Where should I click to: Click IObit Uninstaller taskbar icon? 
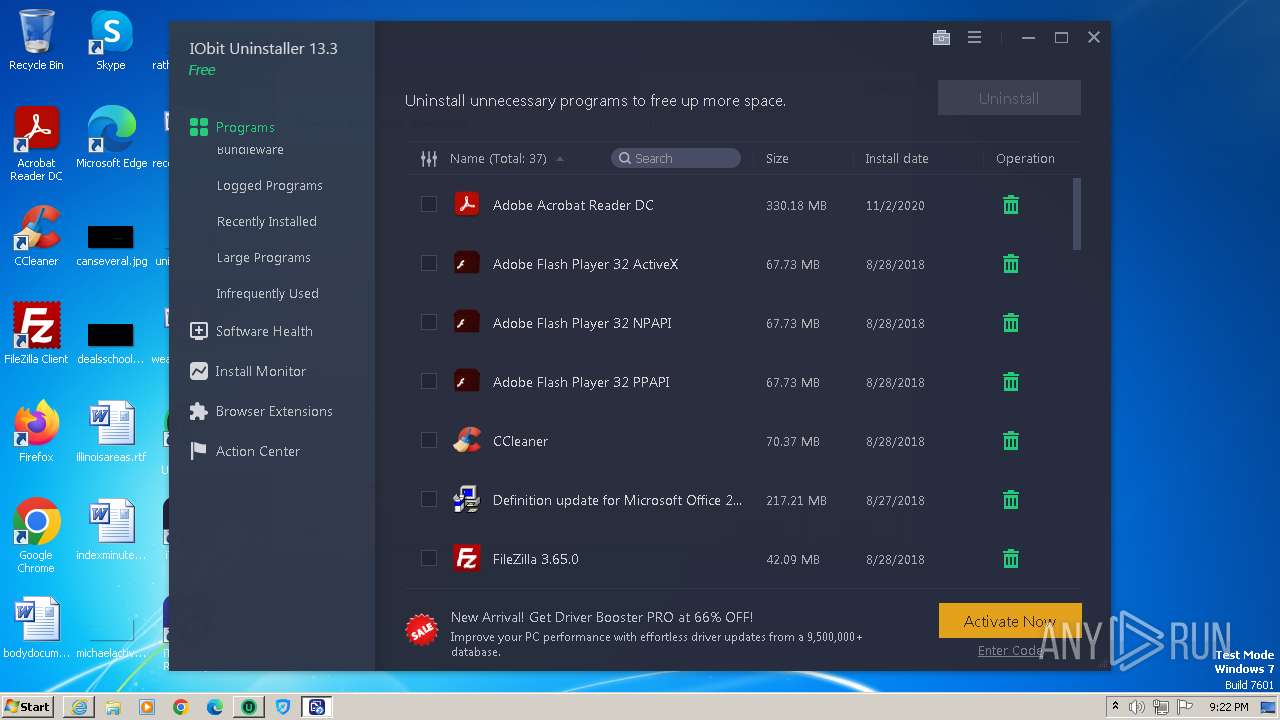[248, 707]
